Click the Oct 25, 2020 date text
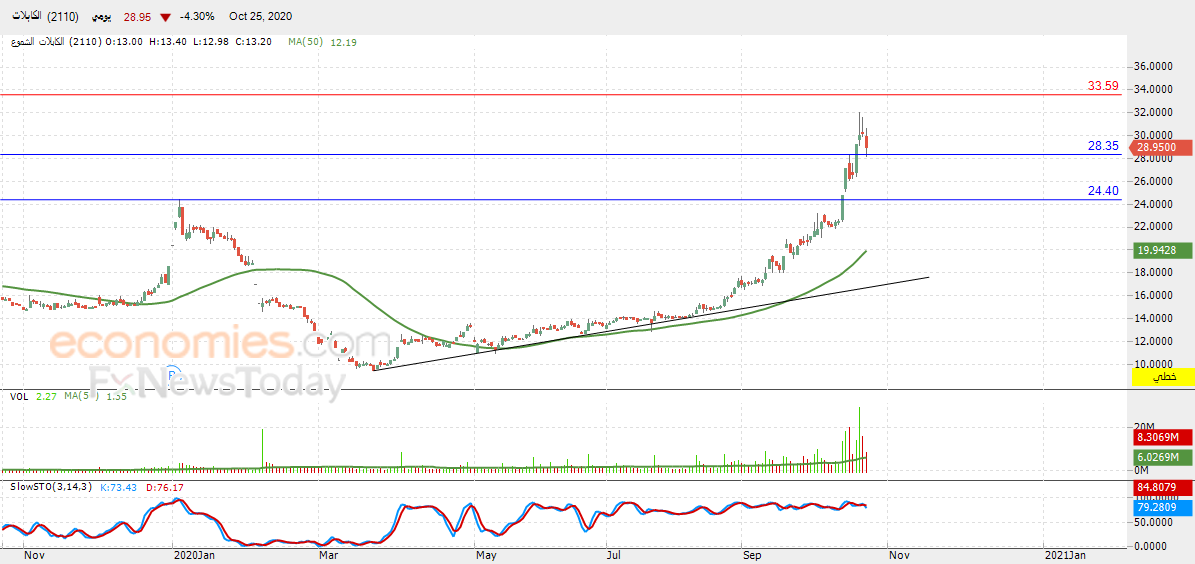The image size is (1195, 564). (259, 17)
